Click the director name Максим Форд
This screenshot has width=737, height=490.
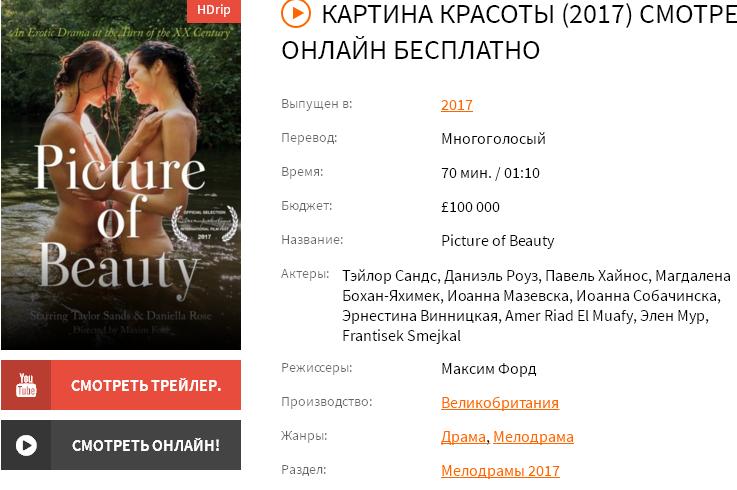pos(488,369)
